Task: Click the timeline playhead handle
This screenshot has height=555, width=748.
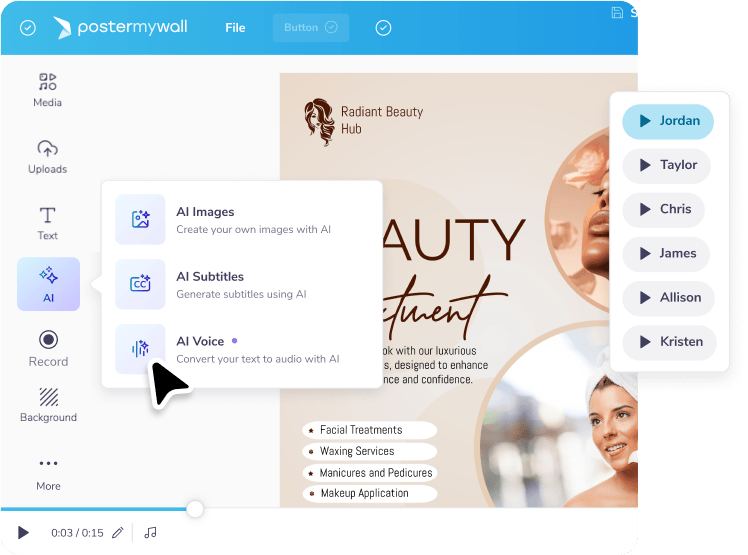Action: (195, 509)
